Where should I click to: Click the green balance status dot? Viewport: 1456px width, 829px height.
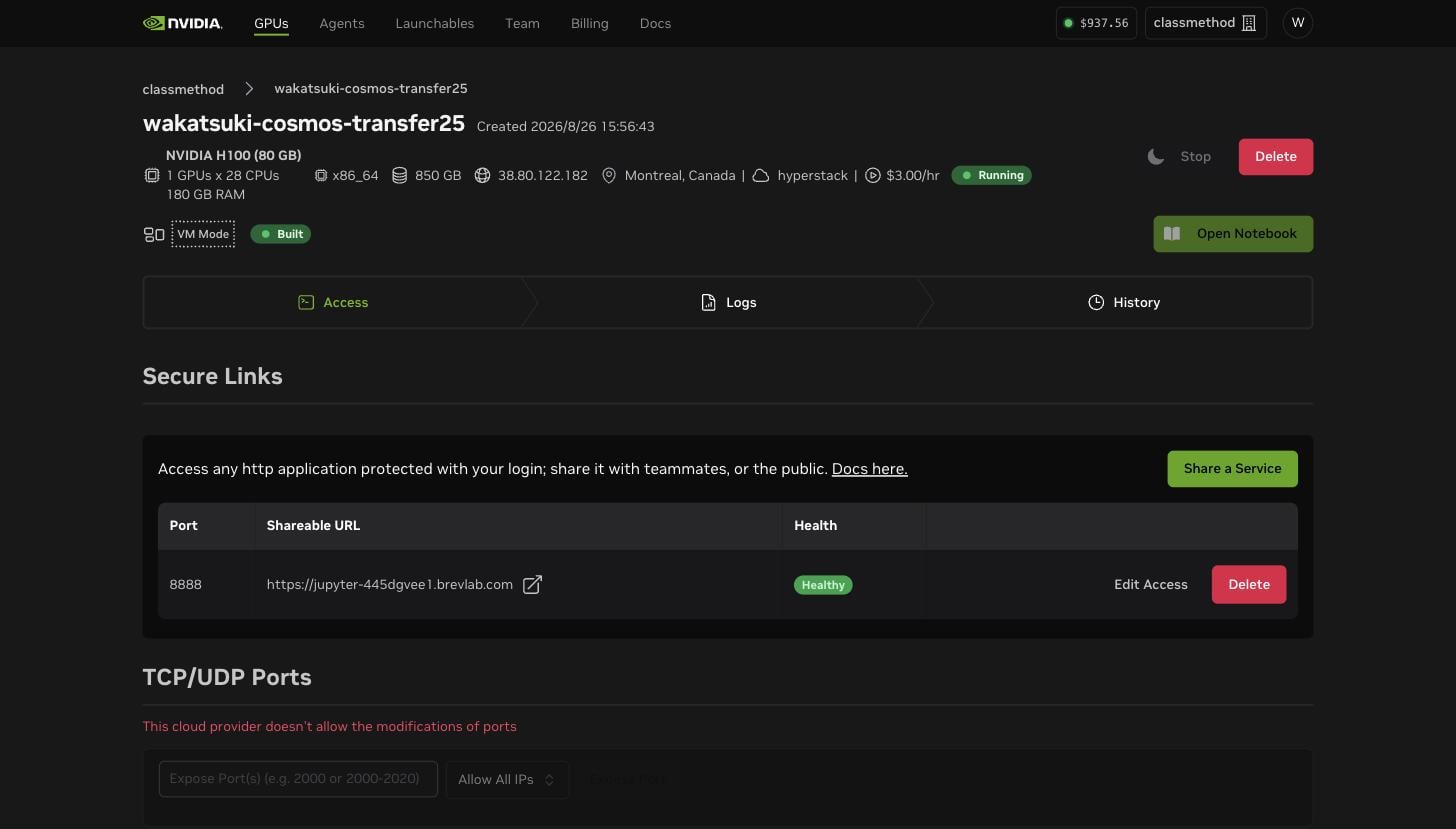click(1068, 23)
